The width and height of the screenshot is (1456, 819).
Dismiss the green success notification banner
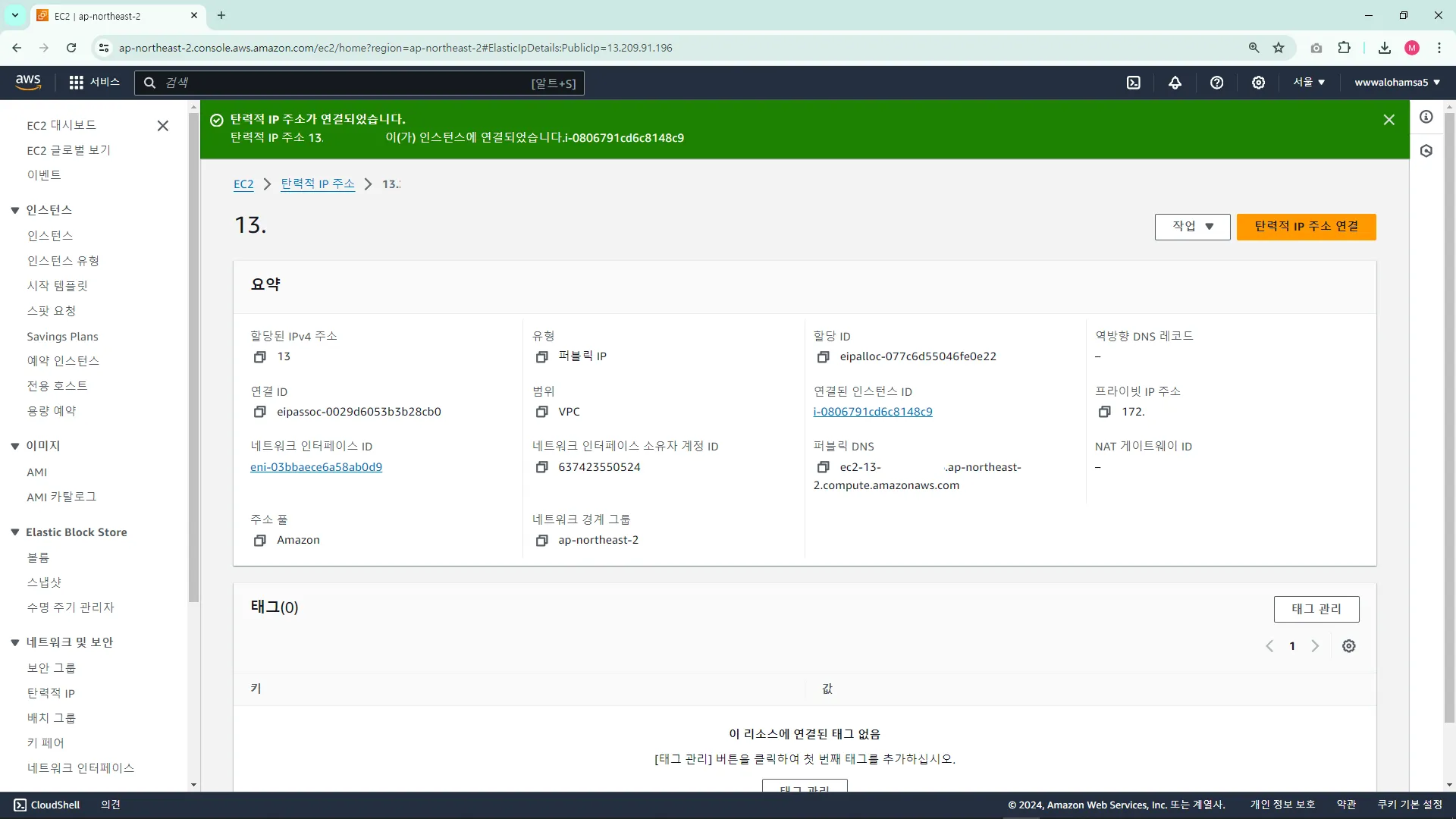tap(1389, 120)
